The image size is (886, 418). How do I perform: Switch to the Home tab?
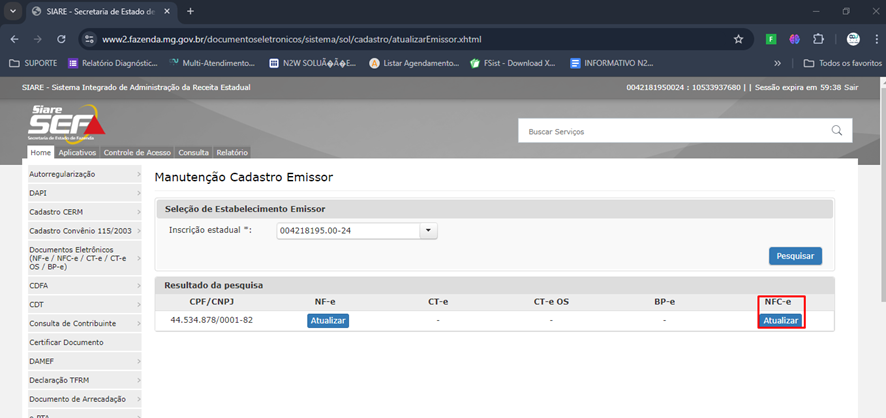pos(41,153)
